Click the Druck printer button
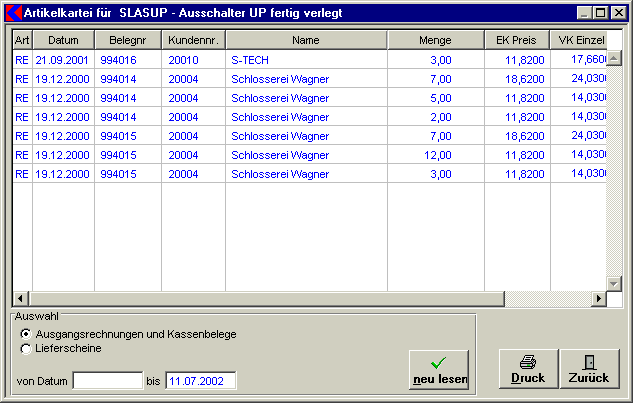The height and width of the screenshot is (403, 633). (528, 369)
